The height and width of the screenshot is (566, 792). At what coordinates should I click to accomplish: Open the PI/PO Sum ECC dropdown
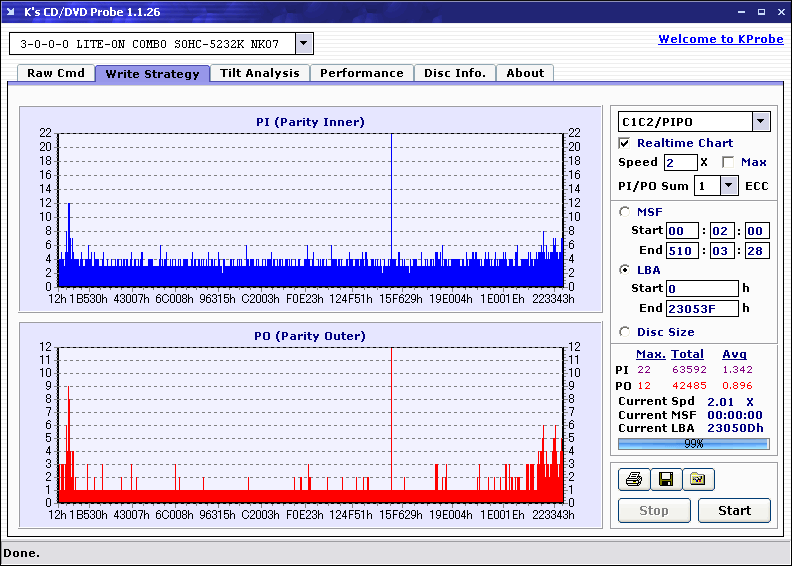point(728,186)
